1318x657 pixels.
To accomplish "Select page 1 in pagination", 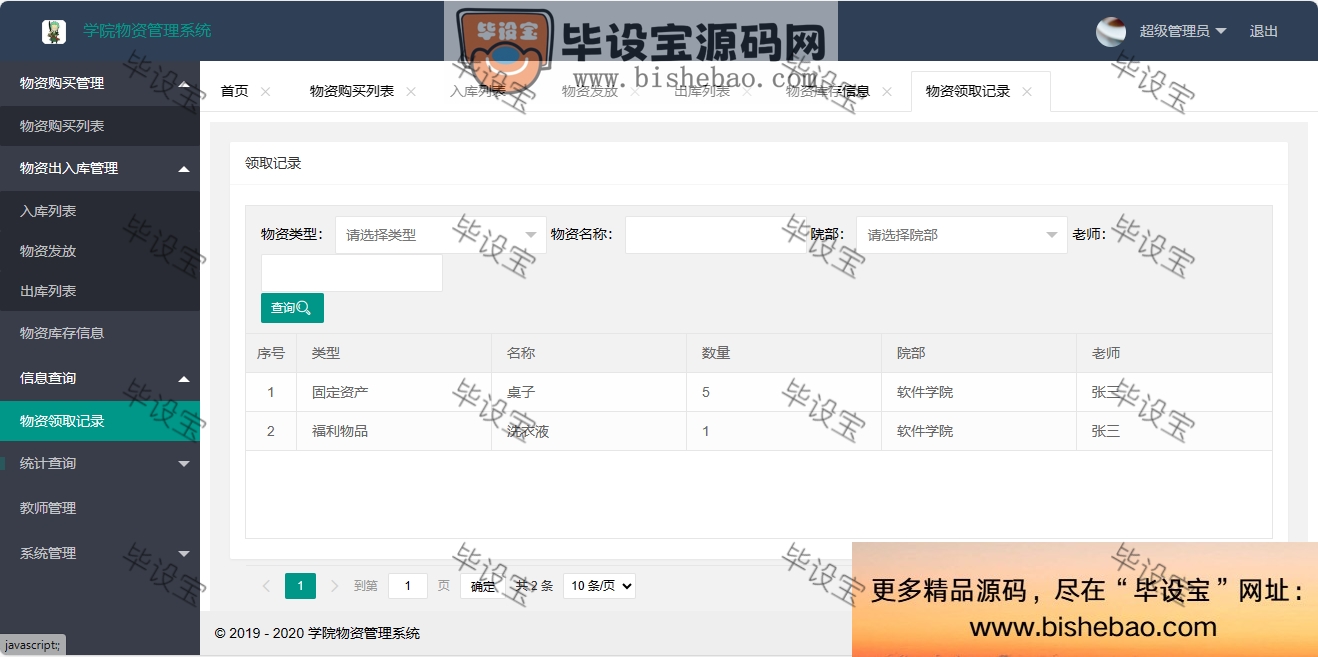I will 300,586.
